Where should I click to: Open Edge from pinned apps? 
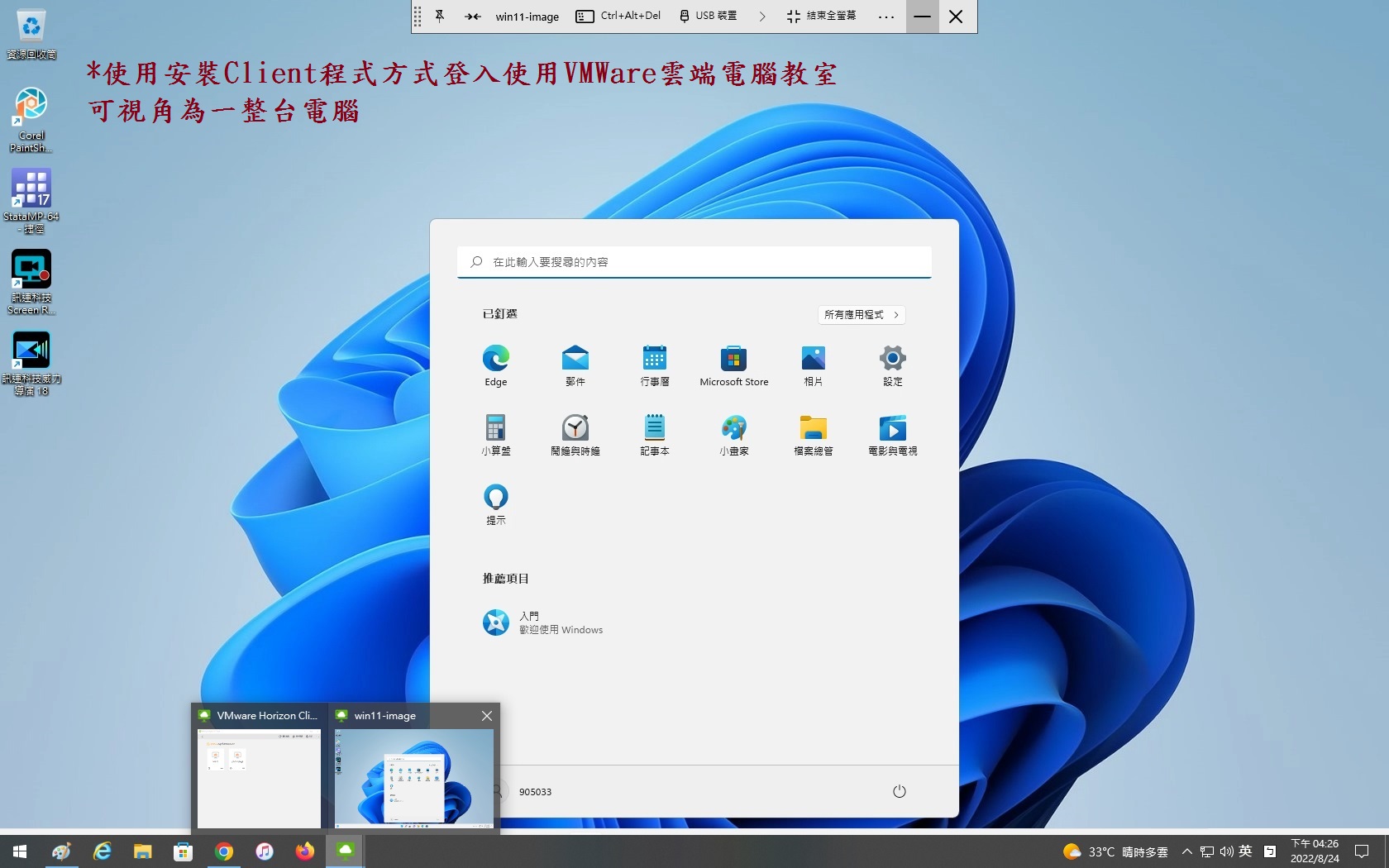point(495,365)
